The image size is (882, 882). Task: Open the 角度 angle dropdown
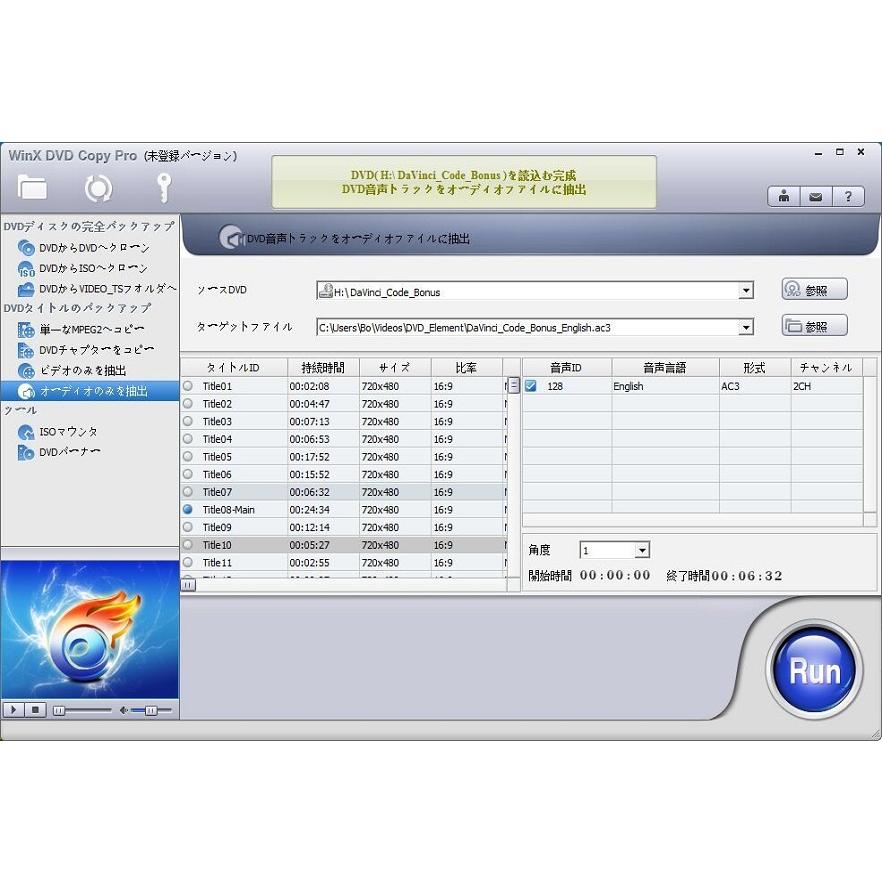(643, 550)
